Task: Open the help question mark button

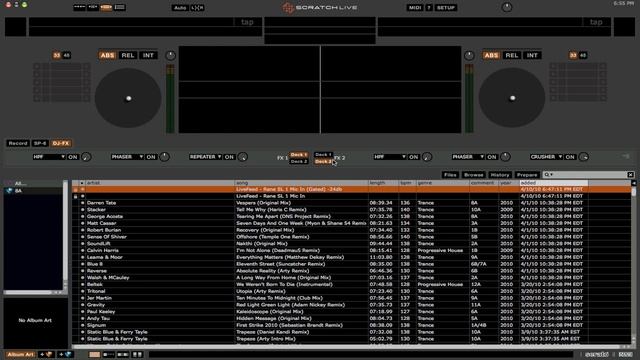Action: 429,7
